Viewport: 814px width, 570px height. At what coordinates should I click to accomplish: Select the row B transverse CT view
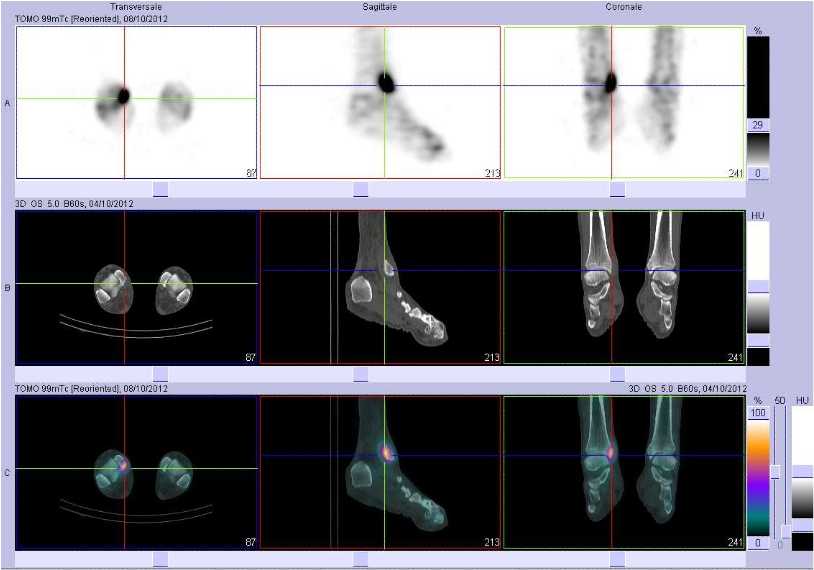coord(137,288)
